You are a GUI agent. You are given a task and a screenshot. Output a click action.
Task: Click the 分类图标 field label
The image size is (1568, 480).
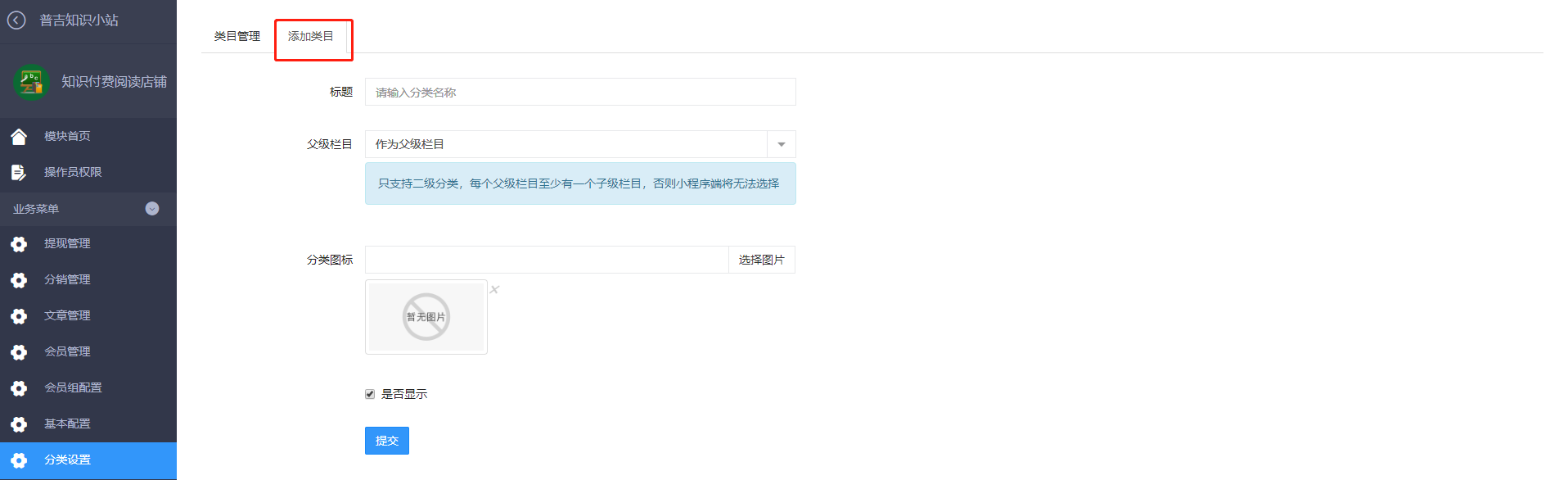[330, 260]
